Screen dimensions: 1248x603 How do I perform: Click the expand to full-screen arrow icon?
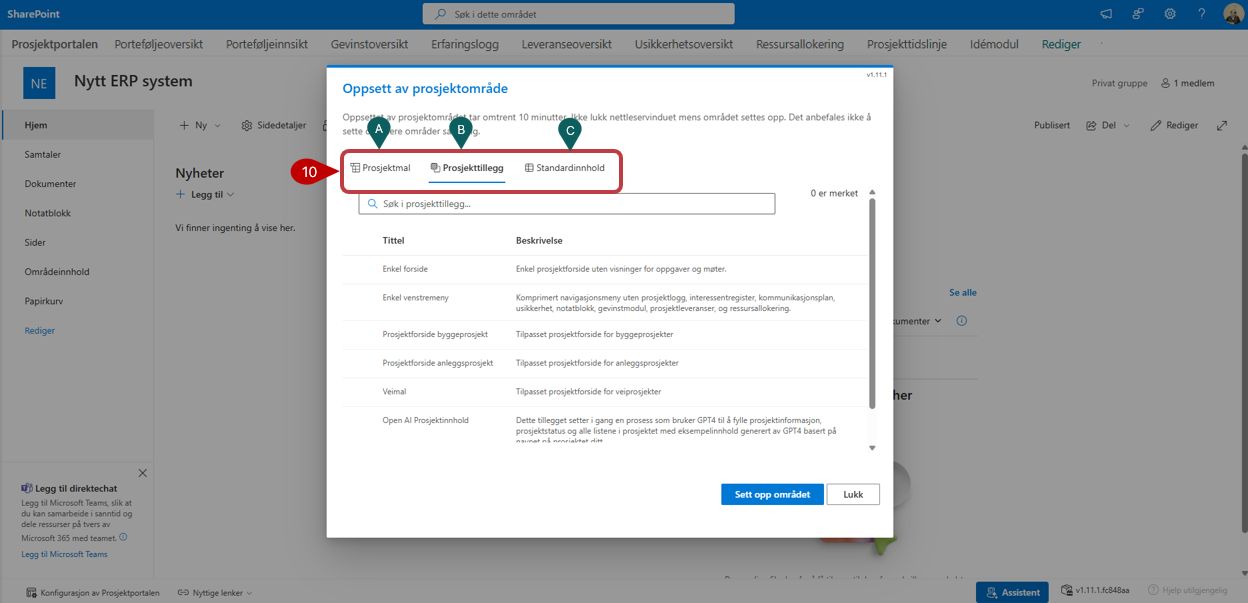(x=1221, y=126)
